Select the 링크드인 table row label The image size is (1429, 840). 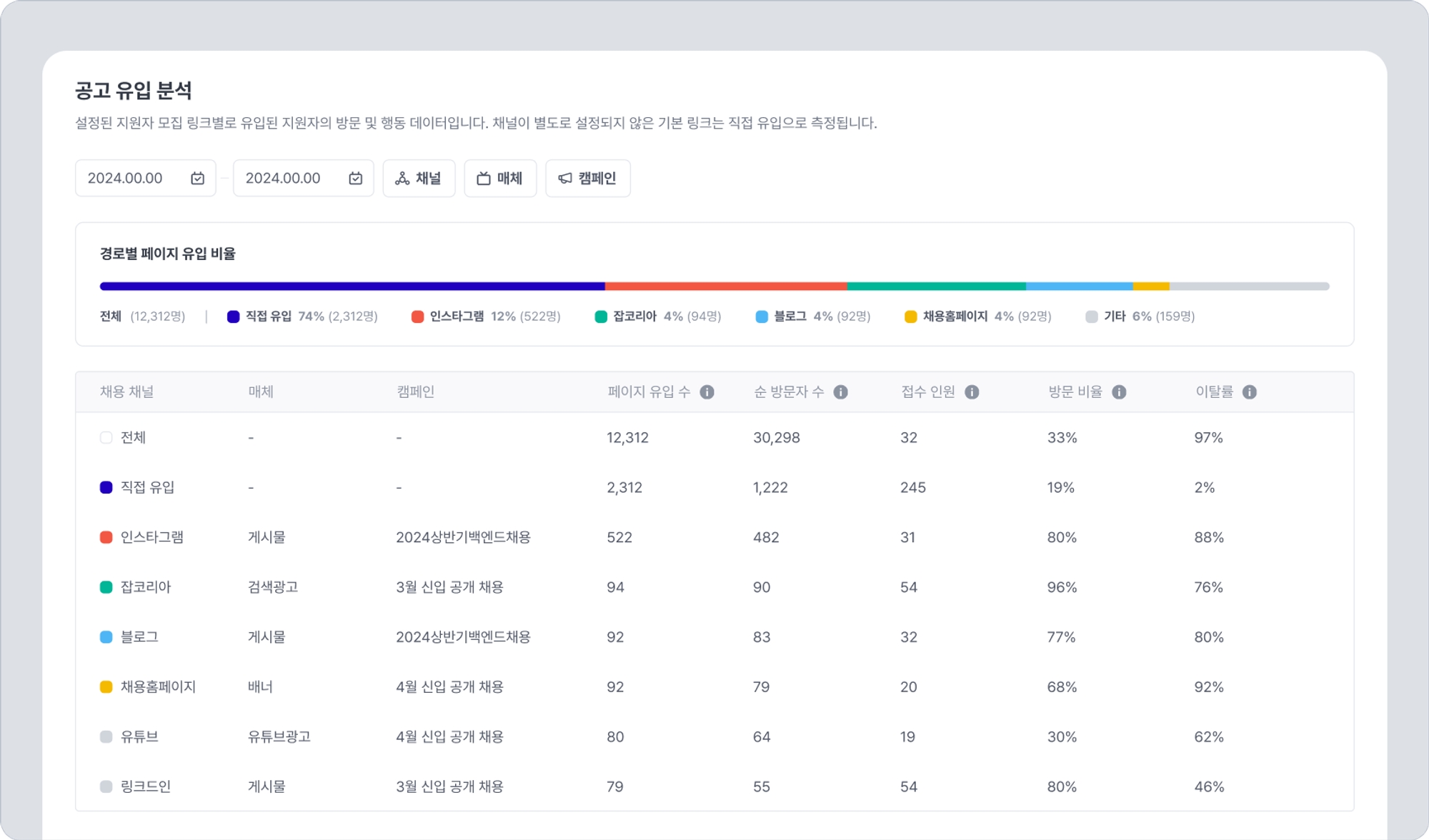coord(146,786)
